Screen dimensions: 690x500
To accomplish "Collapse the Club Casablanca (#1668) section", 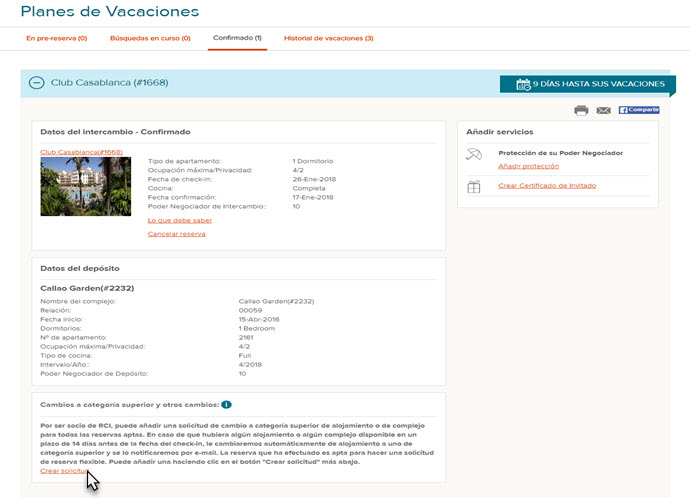I will [37, 83].
